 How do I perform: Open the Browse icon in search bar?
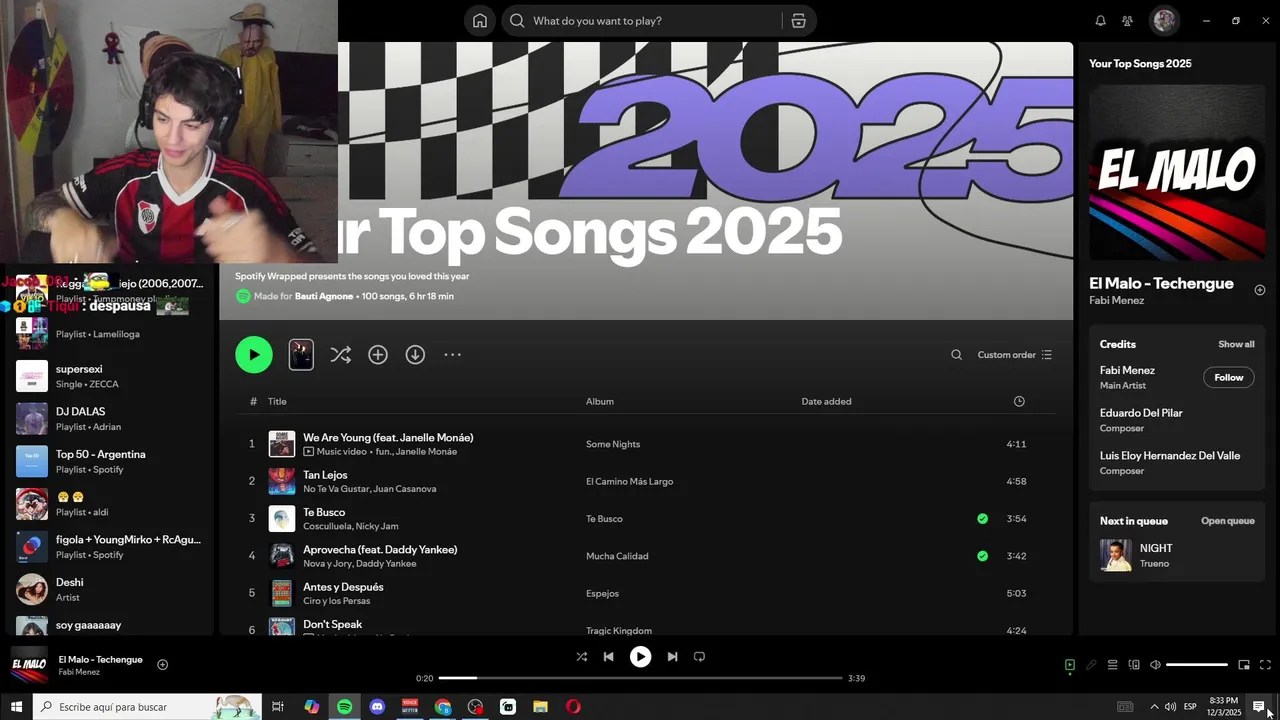tap(798, 21)
